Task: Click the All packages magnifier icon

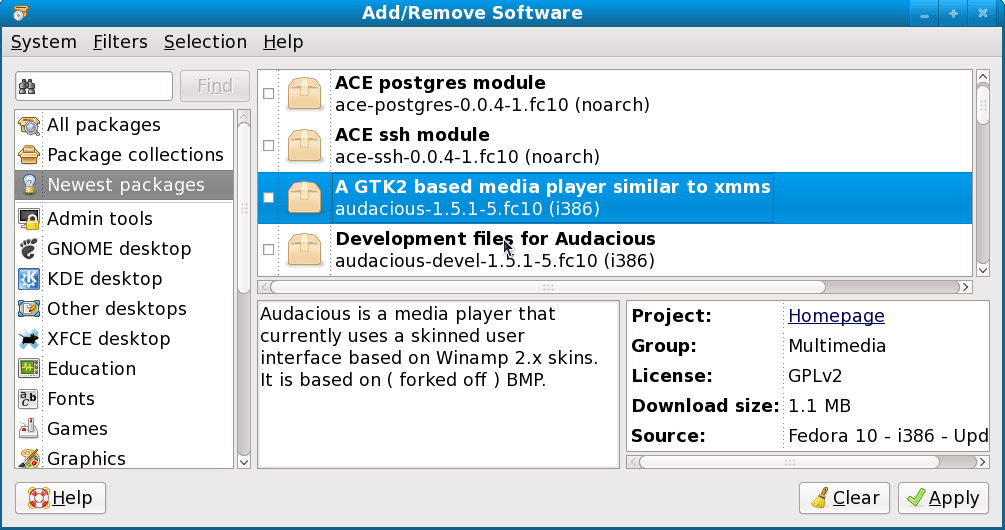Action: tap(29, 125)
